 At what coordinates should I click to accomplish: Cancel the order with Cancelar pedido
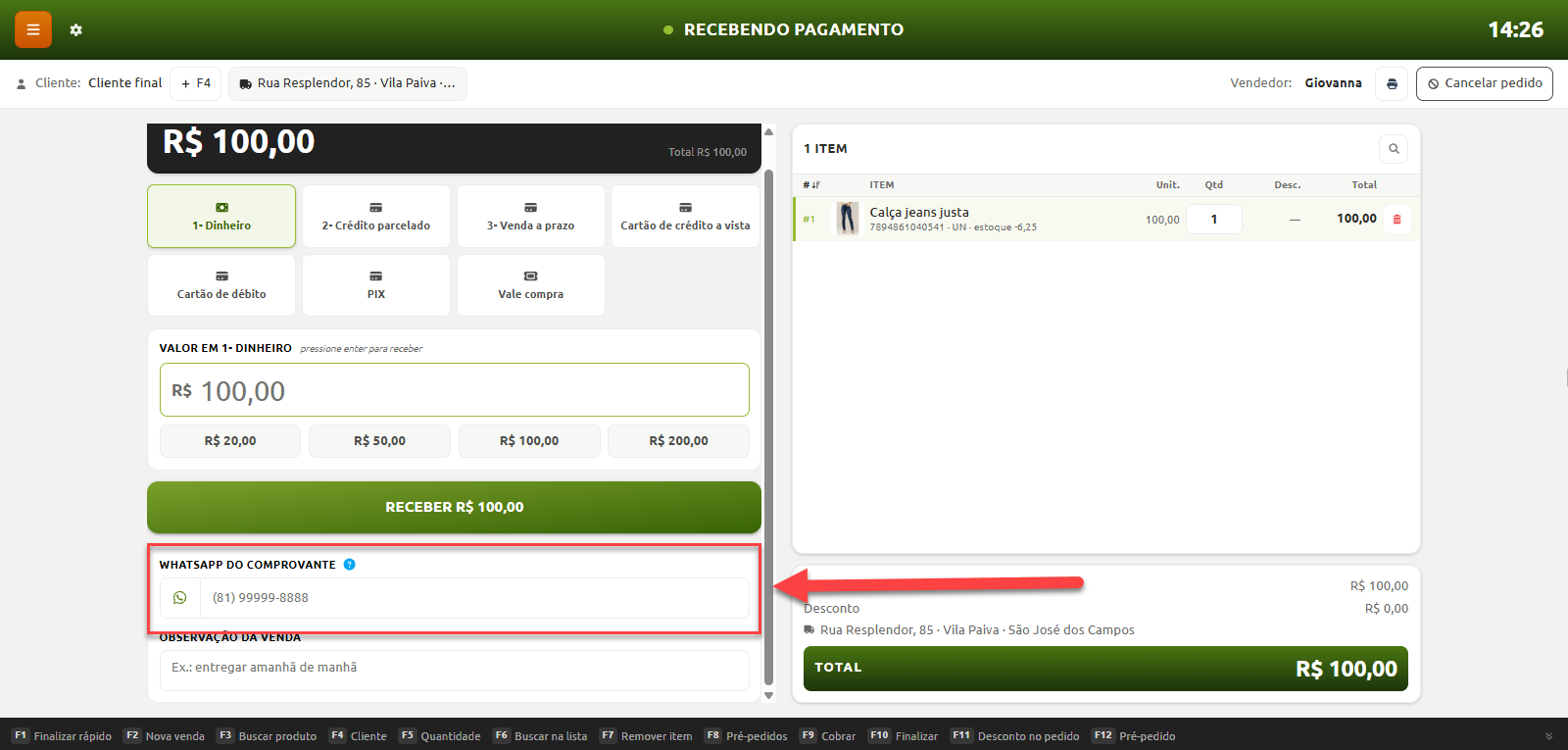[x=1485, y=83]
